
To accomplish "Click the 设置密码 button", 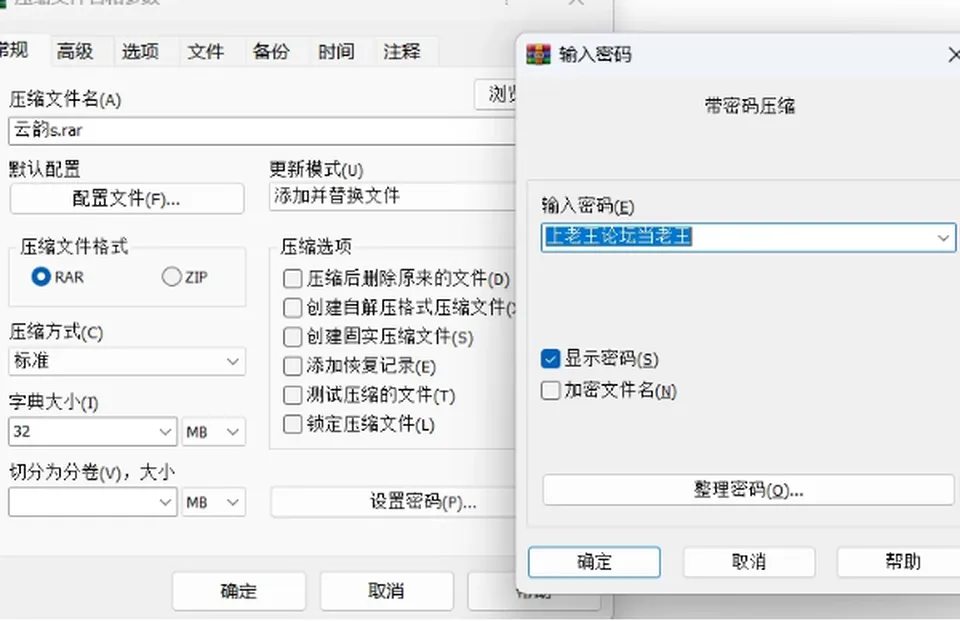I will pos(393,502).
